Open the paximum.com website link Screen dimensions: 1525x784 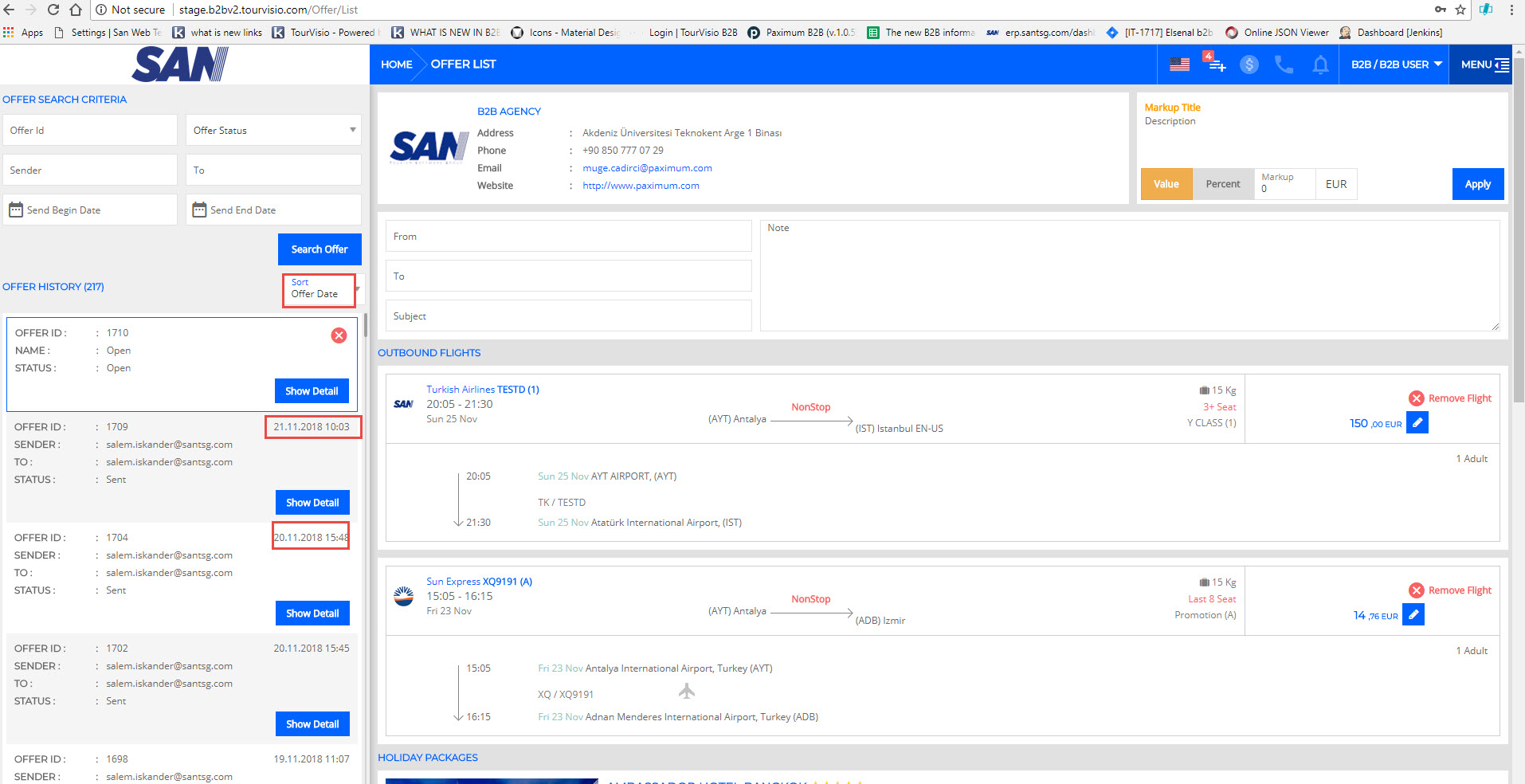pyautogui.click(x=641, y=186)
